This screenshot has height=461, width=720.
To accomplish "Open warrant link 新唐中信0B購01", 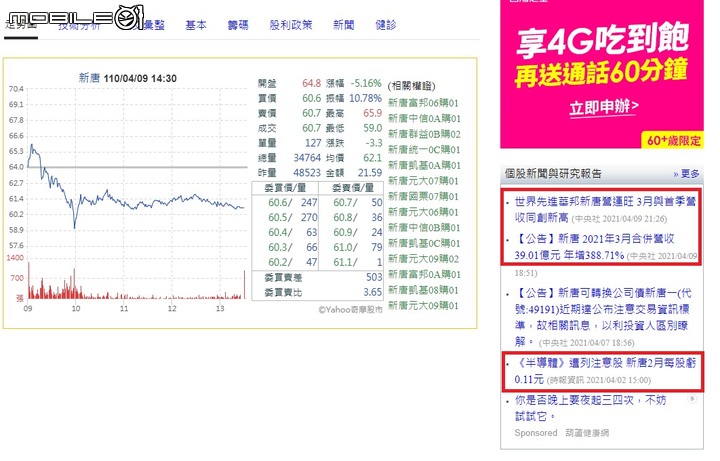I will (424, 228).
